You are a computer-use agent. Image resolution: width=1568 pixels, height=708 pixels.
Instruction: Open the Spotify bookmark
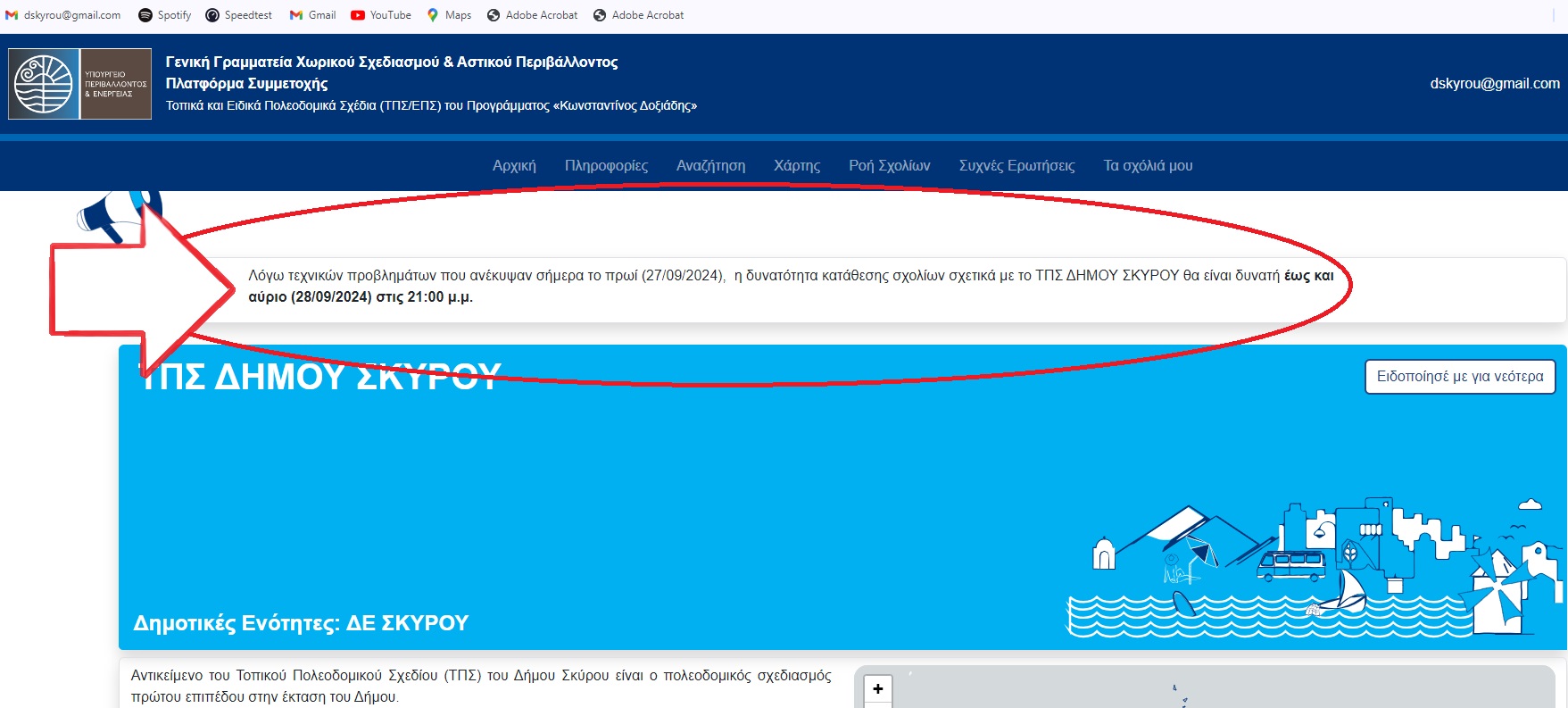[165, 15]
